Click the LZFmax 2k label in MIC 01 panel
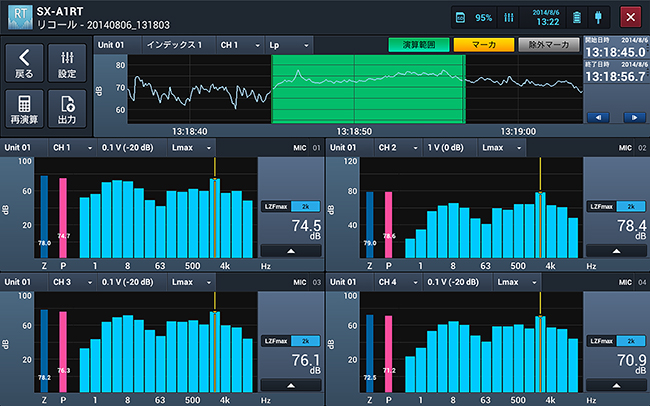Image resolution: width=650 pixels, height=406 pixels. (x=291, y=207)
